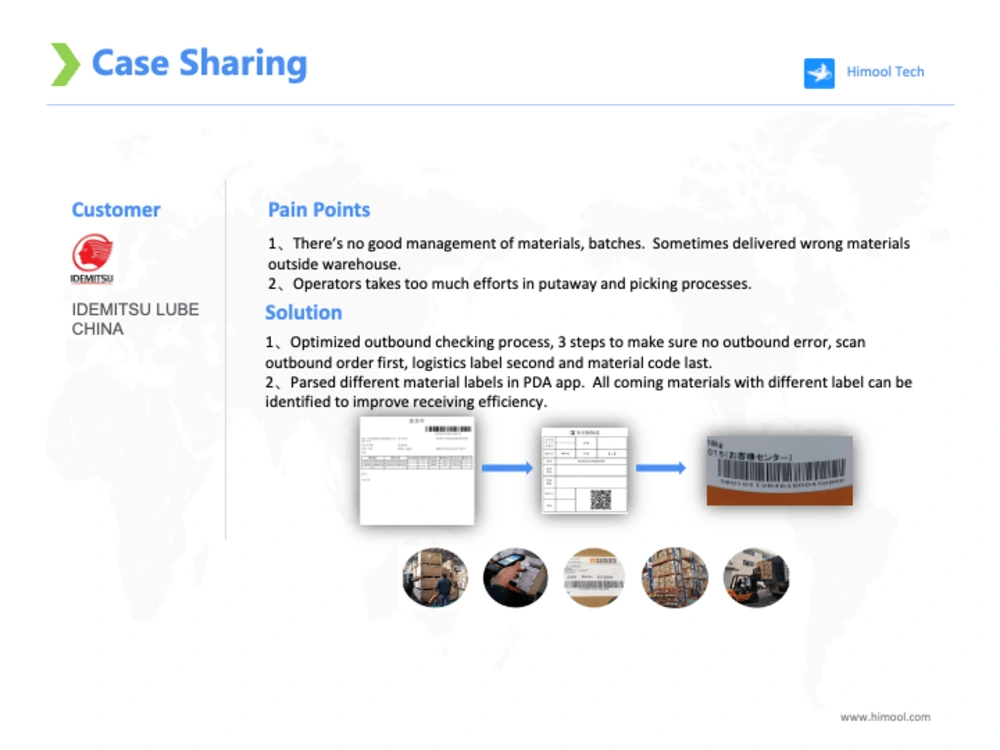Click the green chevron beside Case Sharing
The width and height of the screenshot is (1000, 750).
coord(65,64)
